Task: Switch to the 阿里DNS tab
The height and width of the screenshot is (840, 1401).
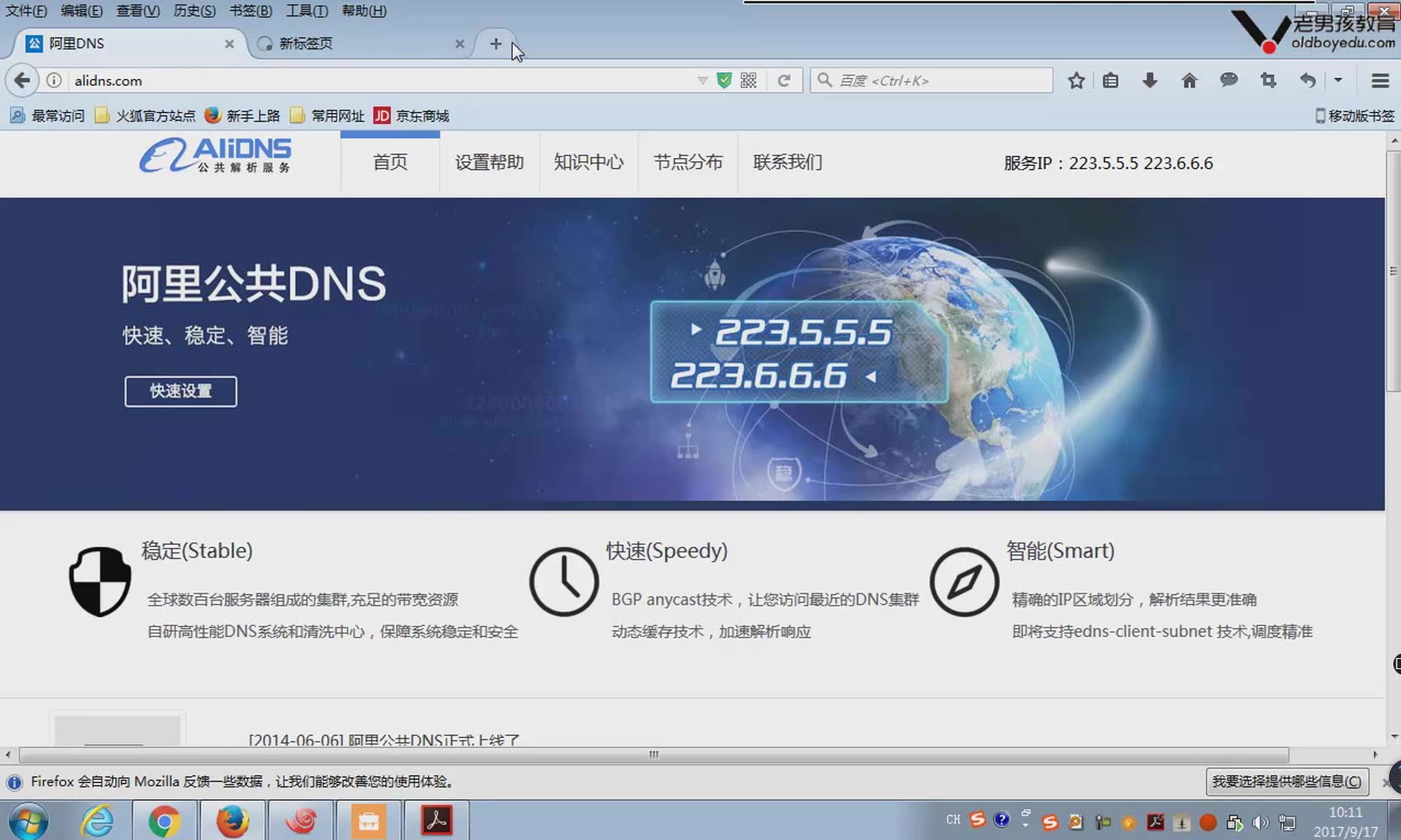Action: (128, 43)
